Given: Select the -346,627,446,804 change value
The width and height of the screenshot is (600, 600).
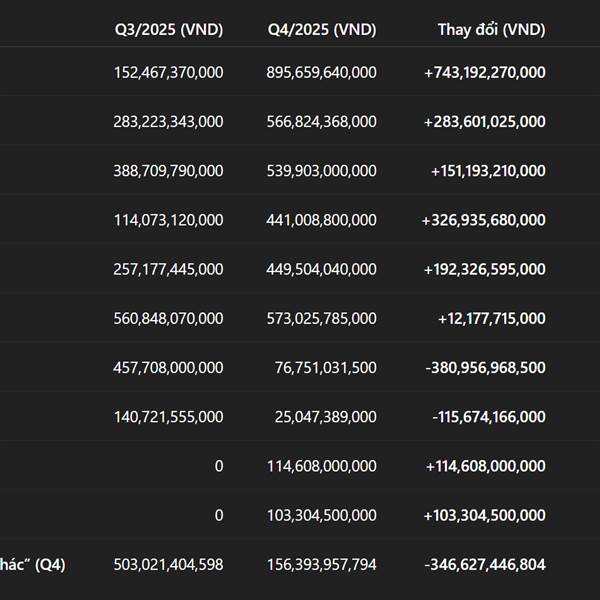Looking at the screenshot, I should pyautogui.click(x=485, y=565).
